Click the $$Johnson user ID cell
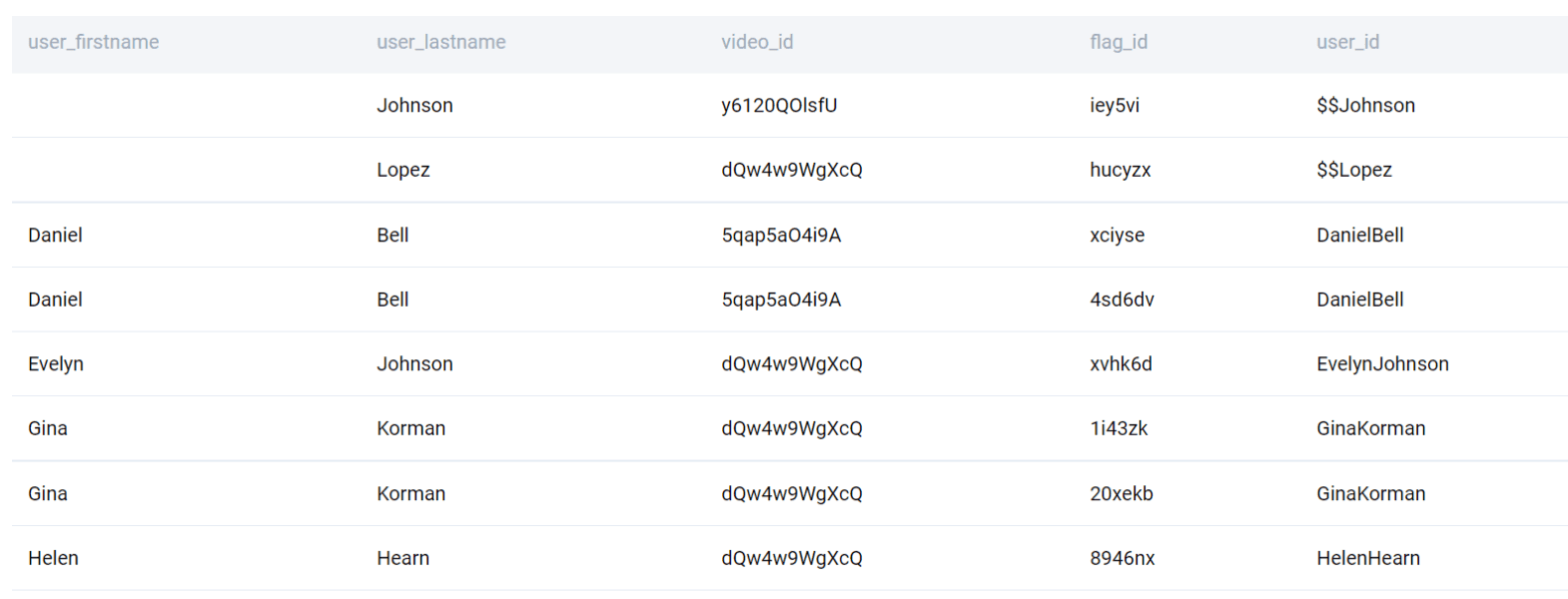This screenshot has height=599, width=1568. [1365, 106]
